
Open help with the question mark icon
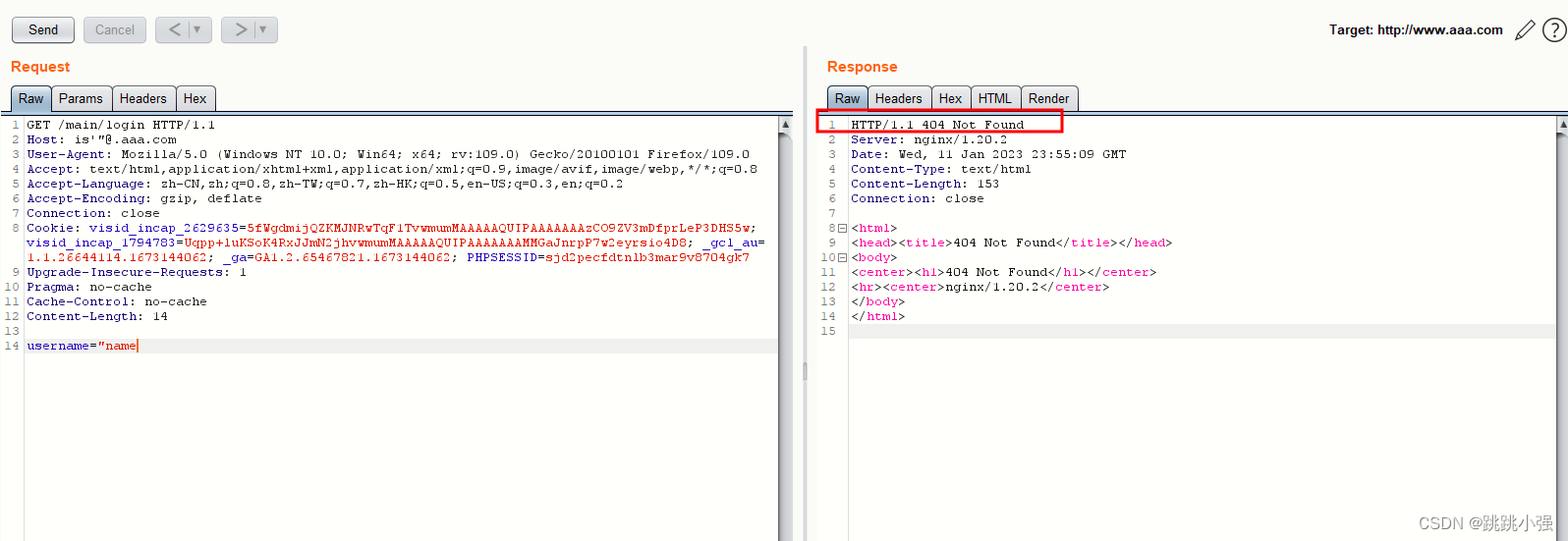[x=1554, y=30]
